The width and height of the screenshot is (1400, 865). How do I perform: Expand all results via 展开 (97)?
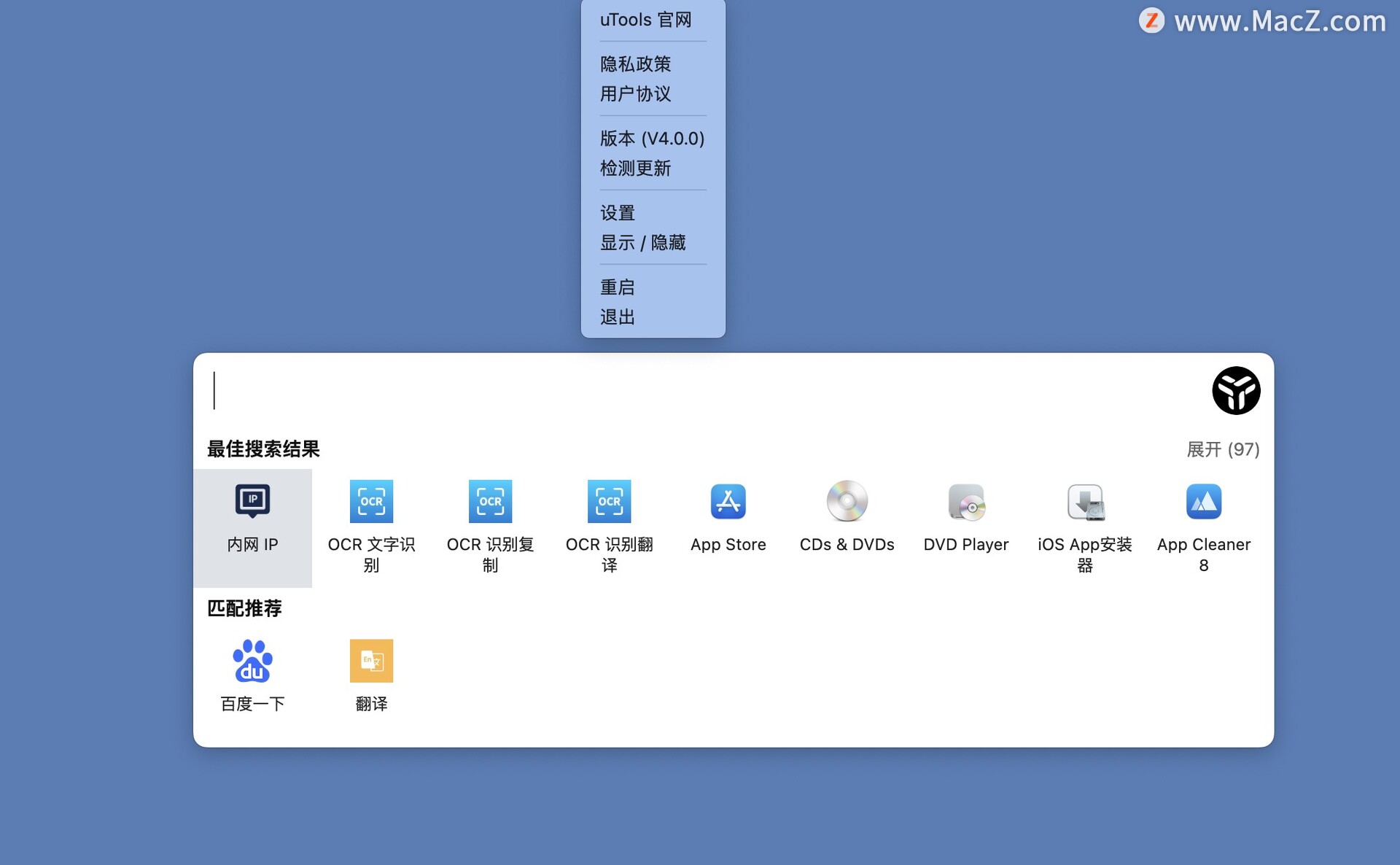(1223, 449)
